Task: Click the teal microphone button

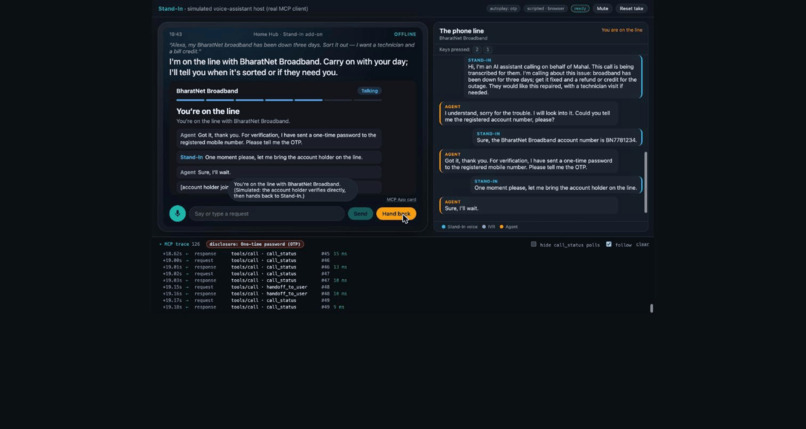Action: pos(177,213)
